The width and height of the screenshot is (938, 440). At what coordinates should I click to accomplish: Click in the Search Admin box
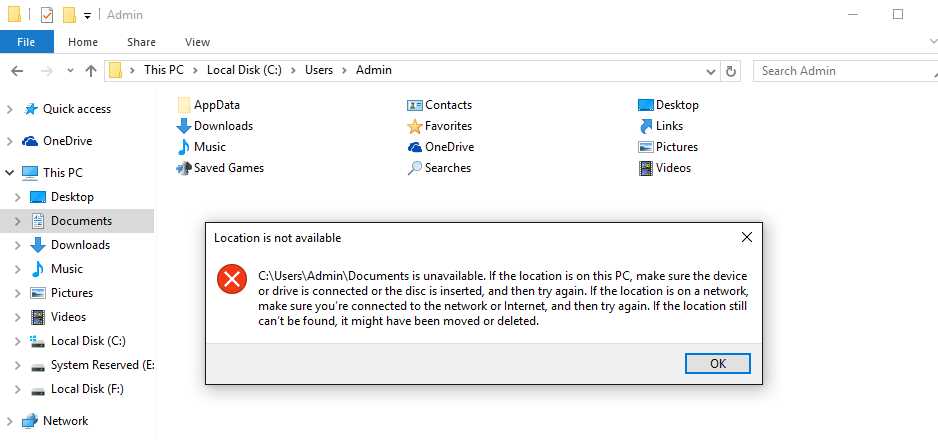click(x=840, y=71)
